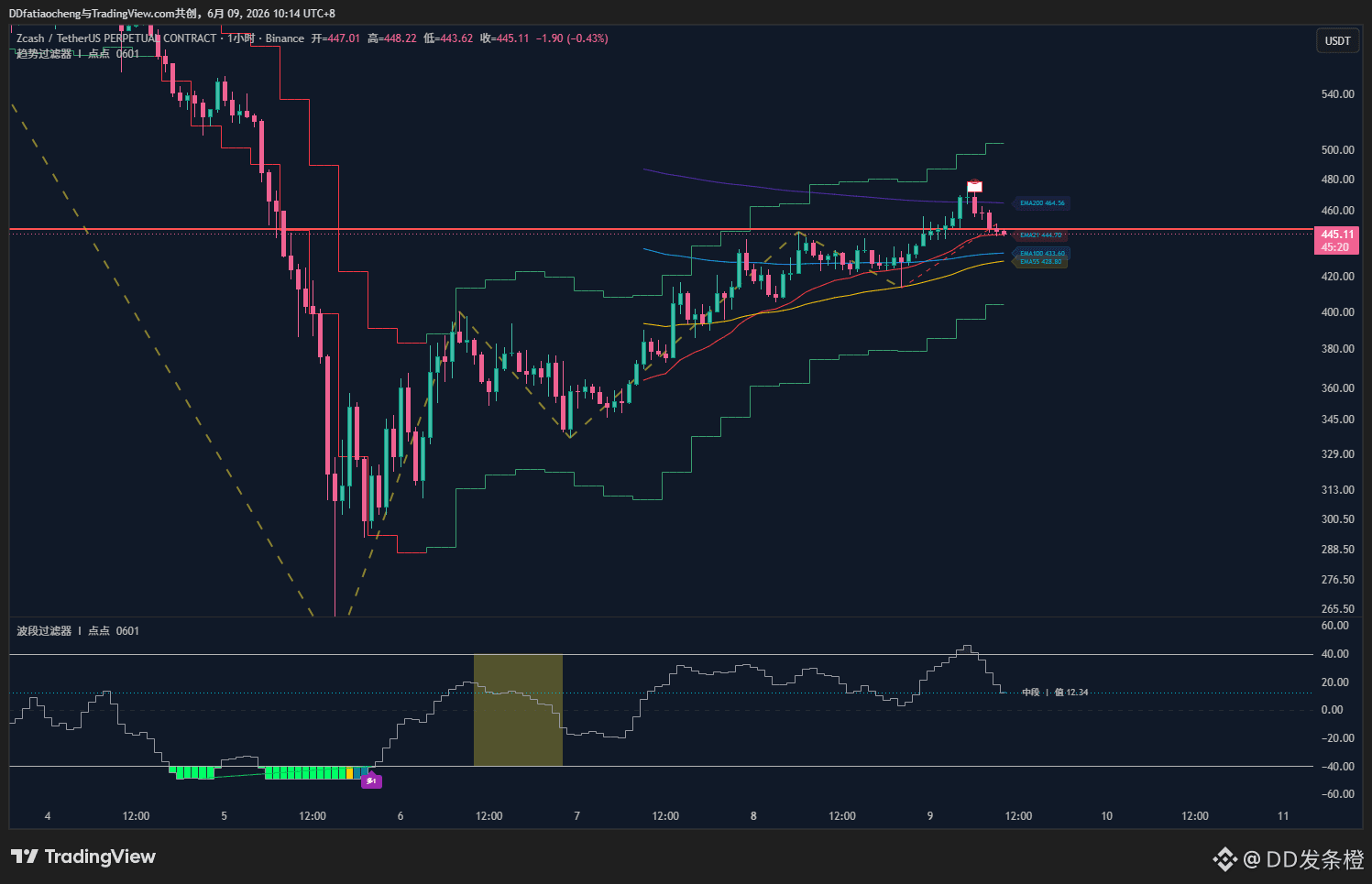Click the 265.50 price axis label
The image size is (1372, 884).
coord(1337,609)
